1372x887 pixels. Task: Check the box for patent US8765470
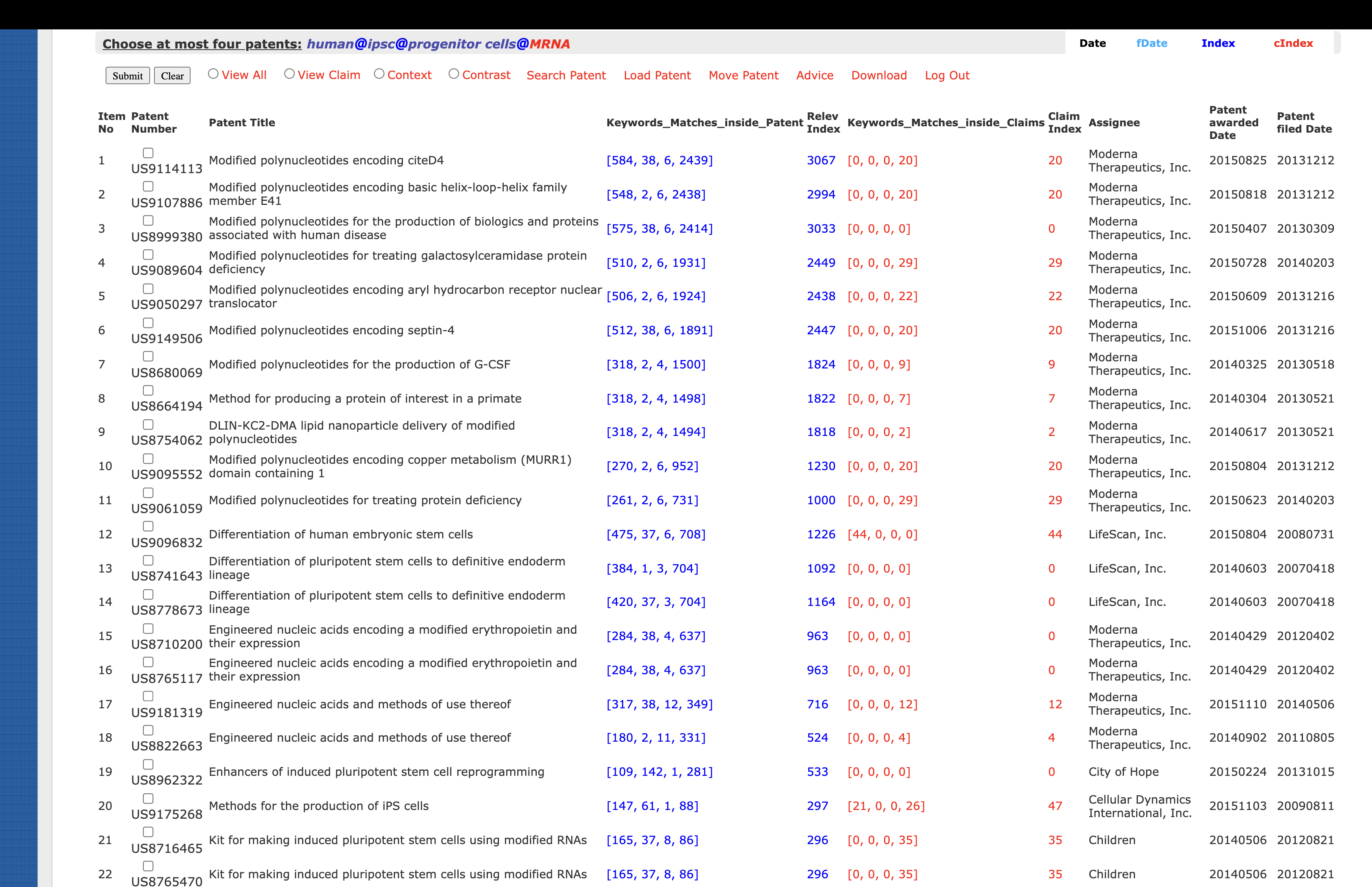click(148, 866)
